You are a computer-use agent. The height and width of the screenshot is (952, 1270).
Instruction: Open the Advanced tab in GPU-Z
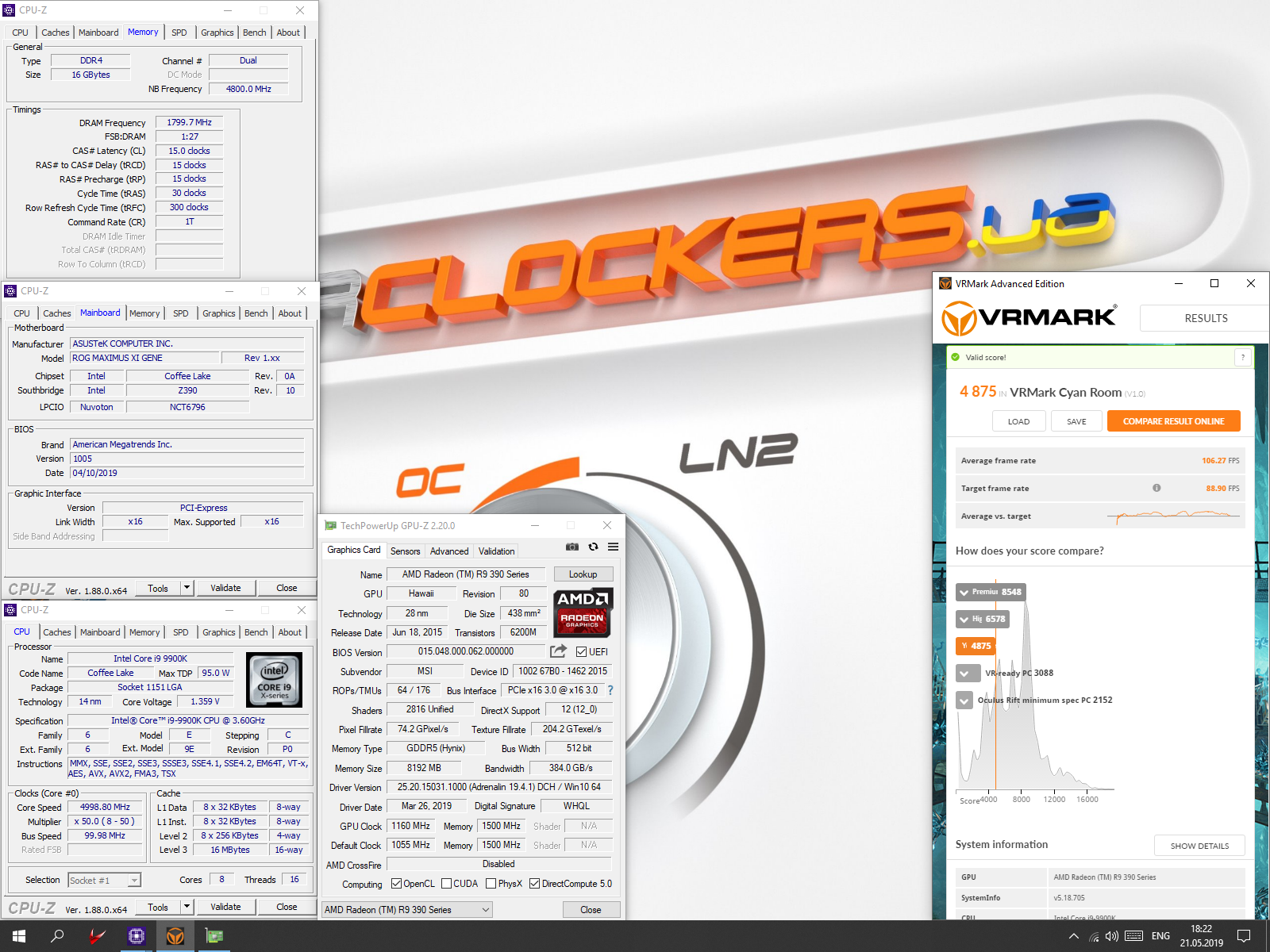pyautogui.click(x=449, y=551)
